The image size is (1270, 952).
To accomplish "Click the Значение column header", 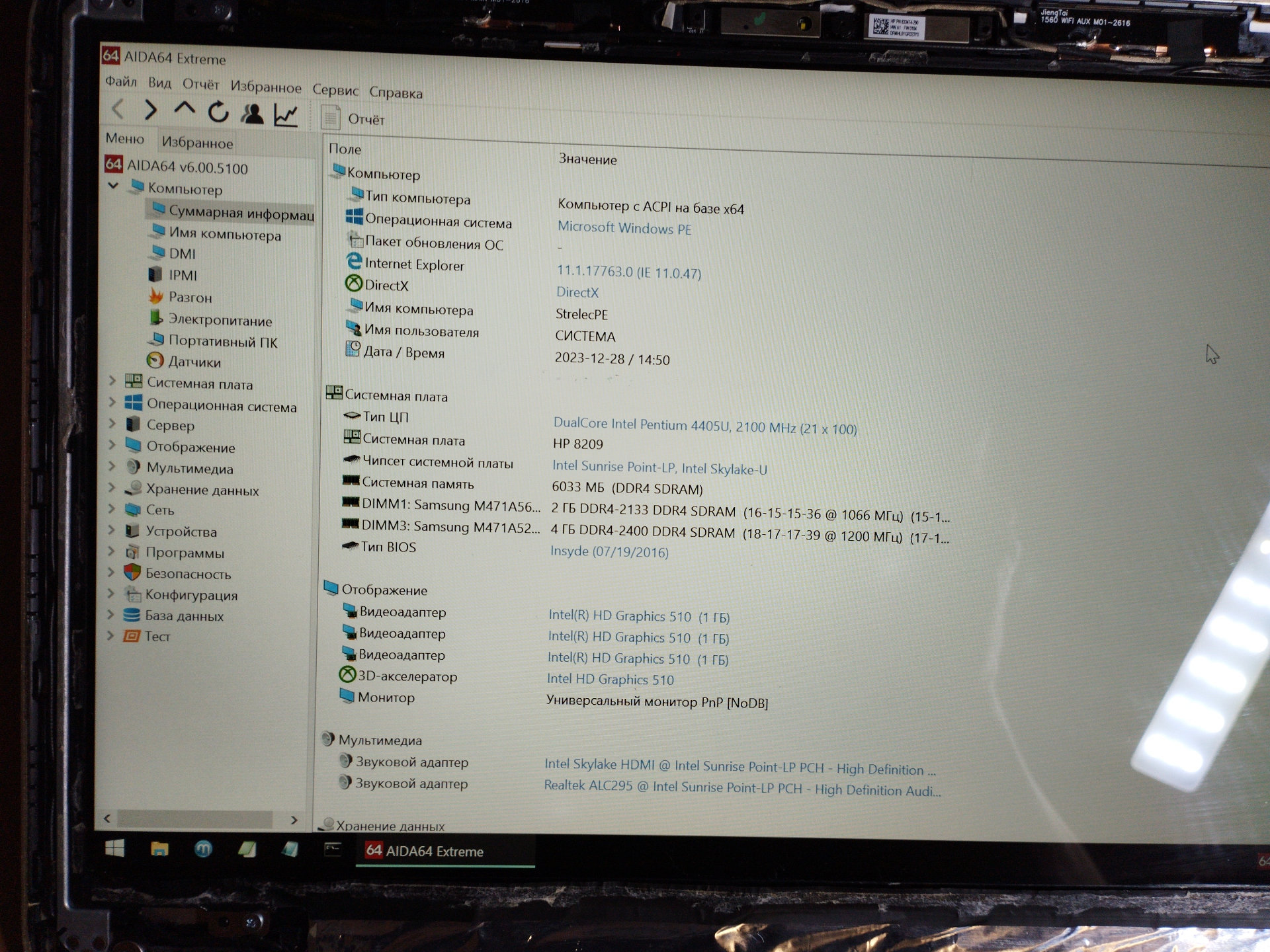I will coord(587,159).
